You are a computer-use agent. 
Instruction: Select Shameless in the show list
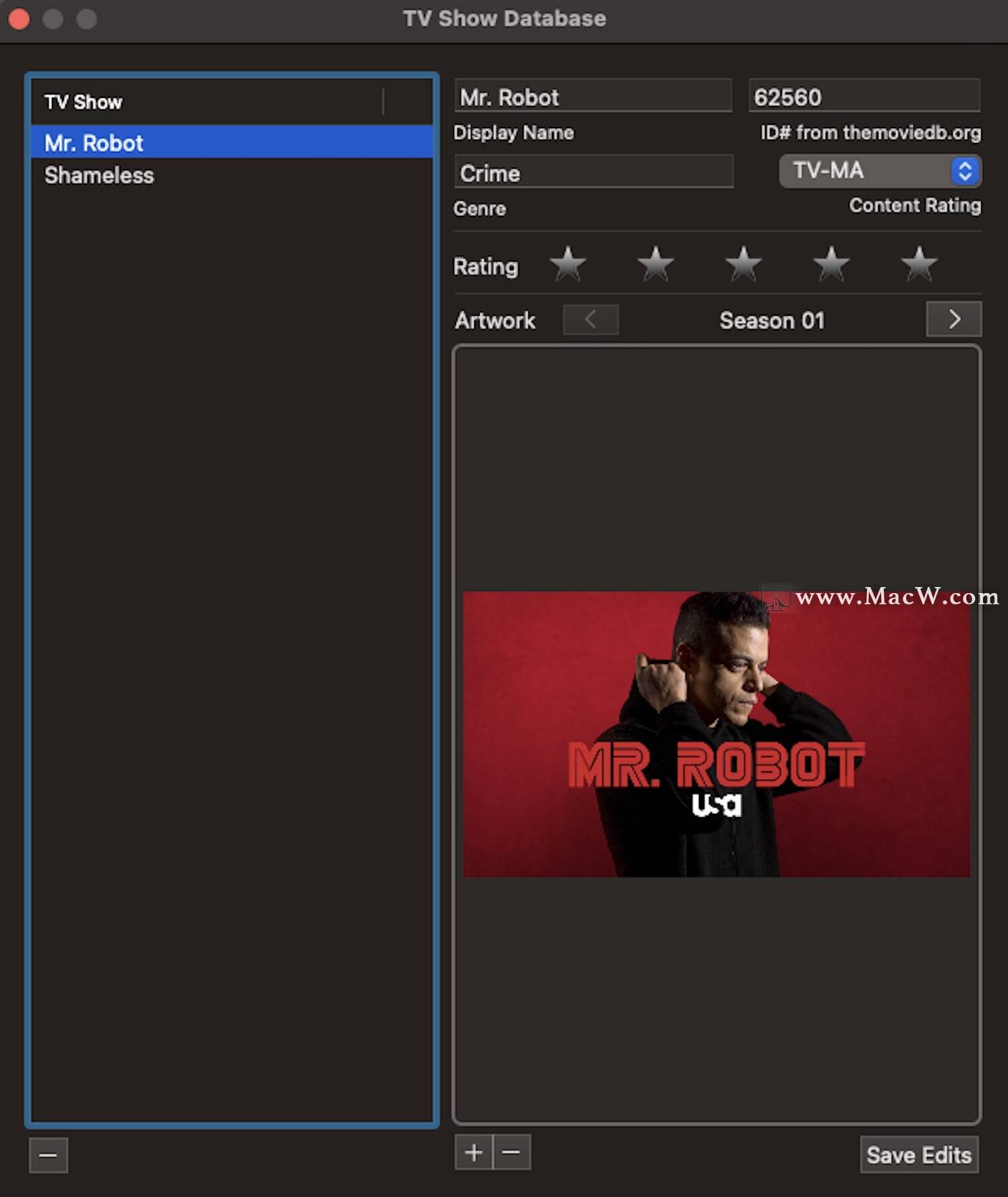point(231,175)
